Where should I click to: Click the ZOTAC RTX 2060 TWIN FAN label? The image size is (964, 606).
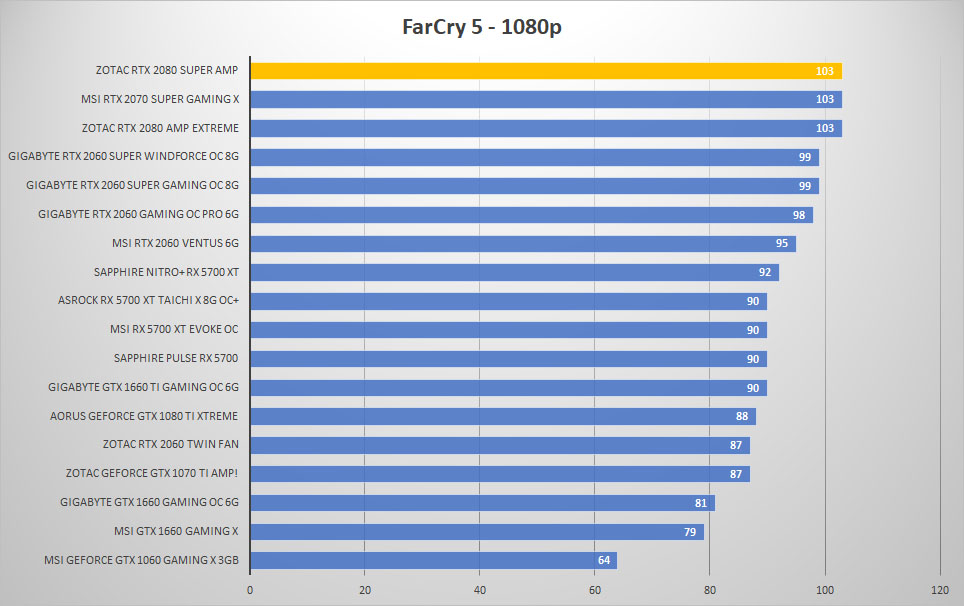[x=170, y=444]
